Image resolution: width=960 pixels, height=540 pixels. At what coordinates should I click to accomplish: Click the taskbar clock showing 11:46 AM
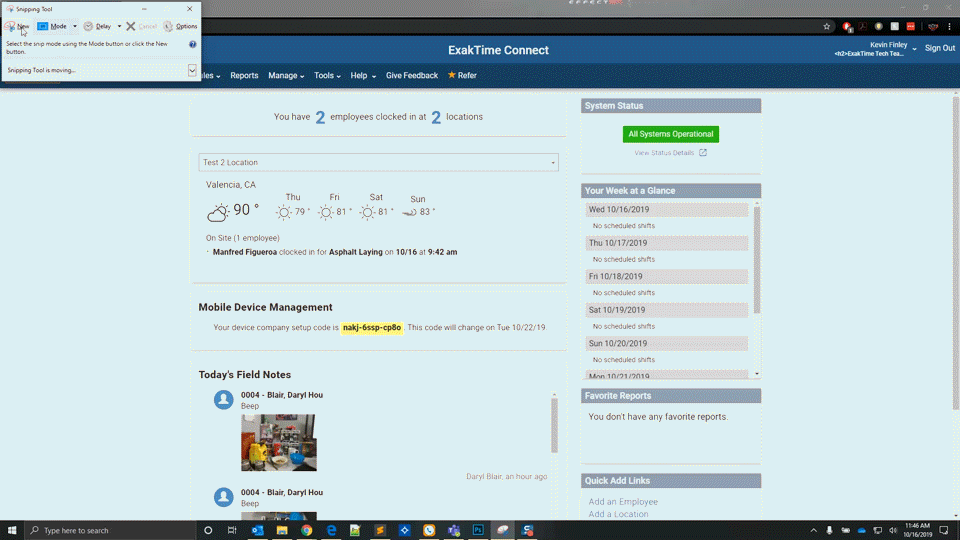pyautogui.click(x=917, y=530)
